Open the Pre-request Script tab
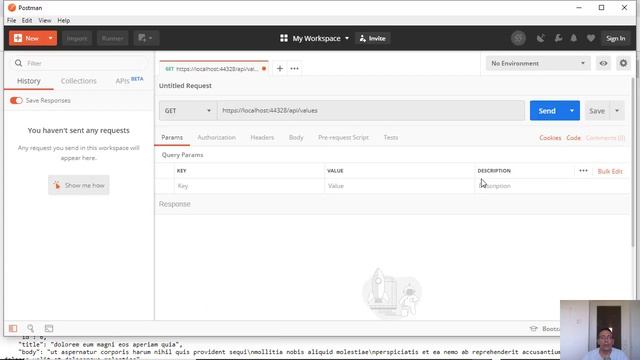640x360 pixels. tap(343, 138)
